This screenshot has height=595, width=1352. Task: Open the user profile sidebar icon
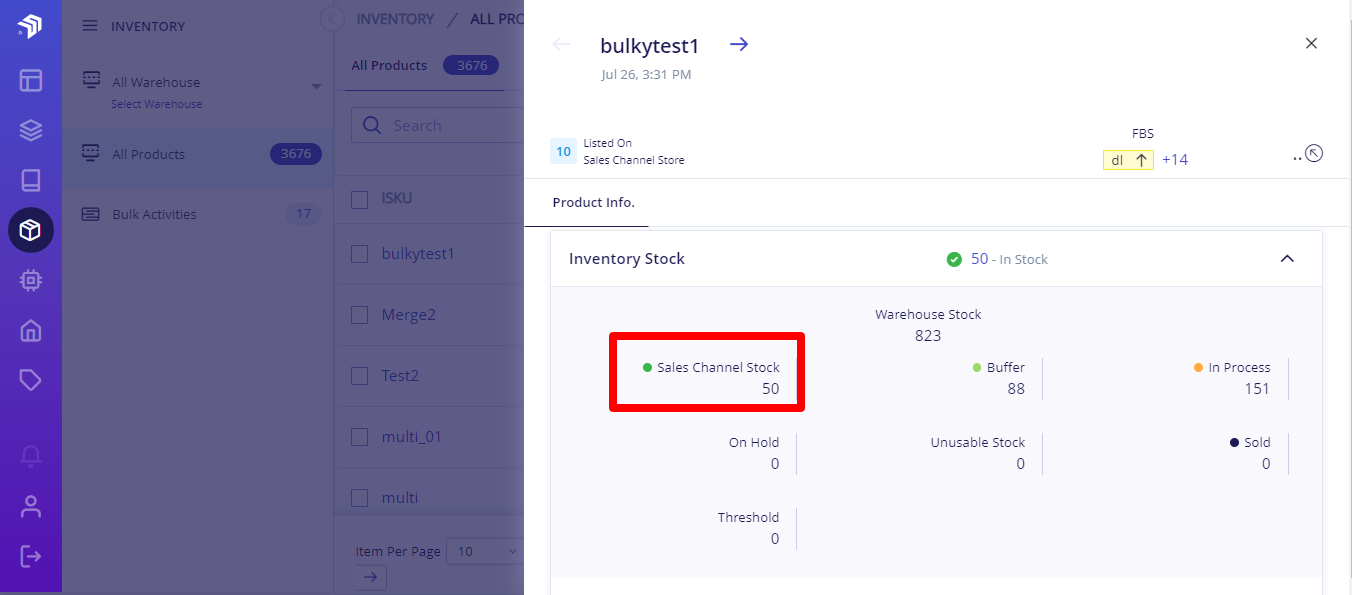tap(31, 506)
